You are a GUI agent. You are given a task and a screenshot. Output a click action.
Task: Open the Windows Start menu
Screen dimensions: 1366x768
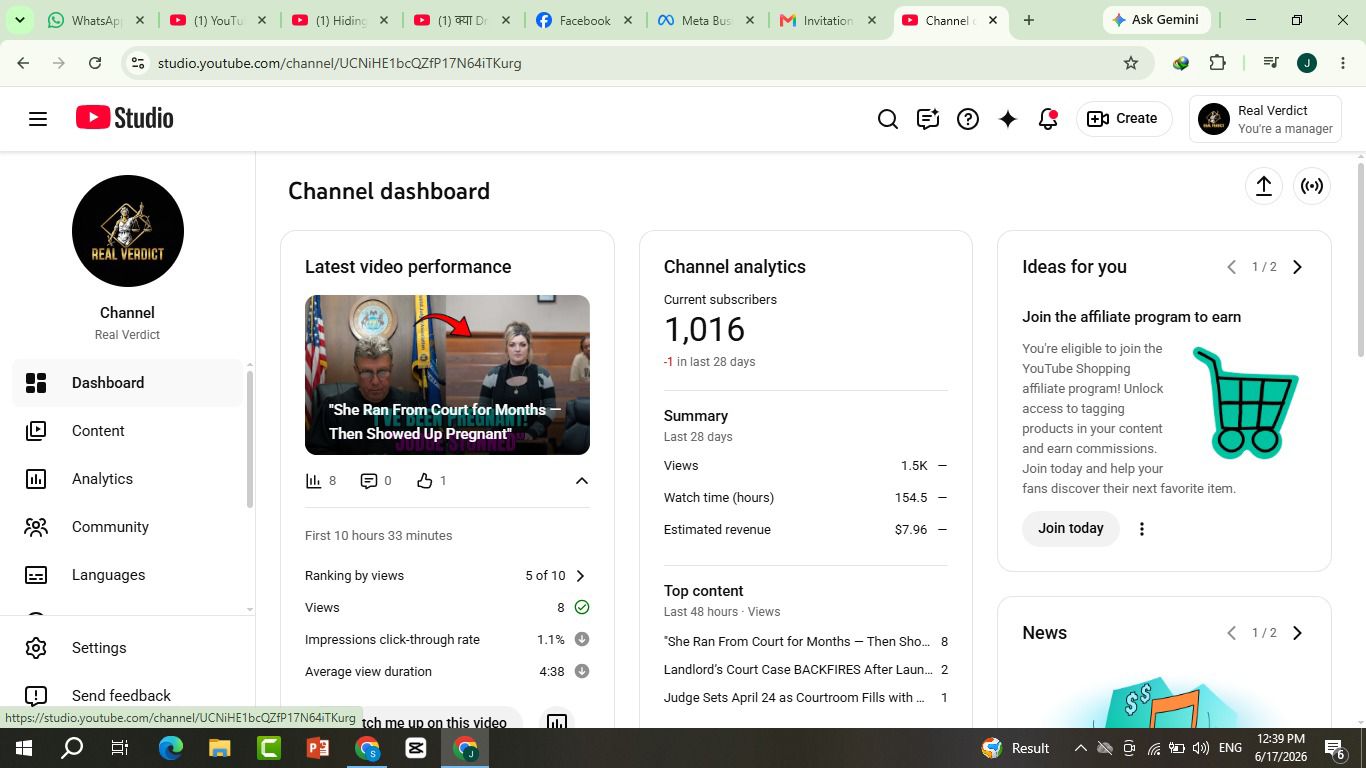pyautogui.click(x=23, y=748)
